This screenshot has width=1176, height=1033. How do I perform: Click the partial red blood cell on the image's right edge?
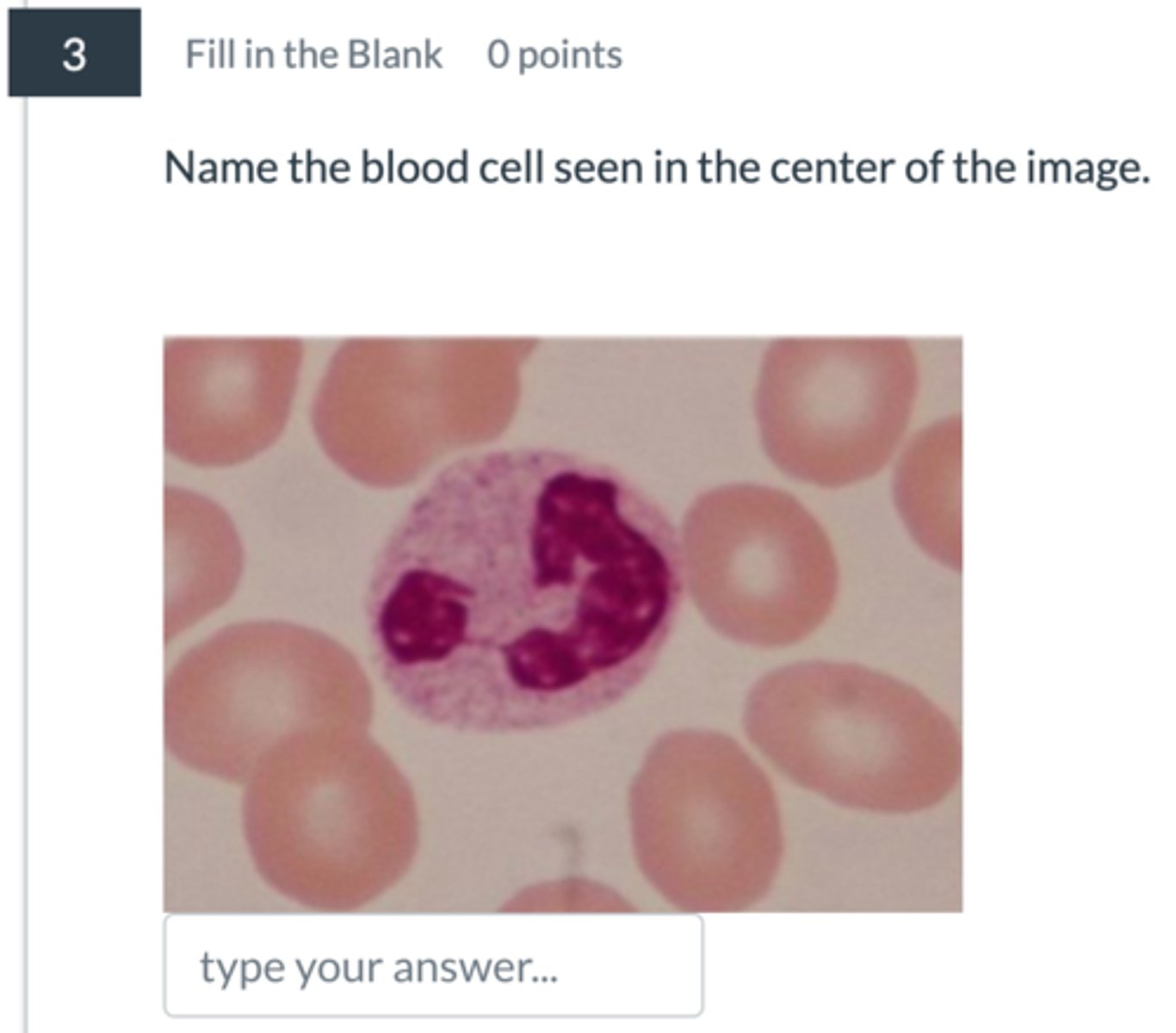pos(933,491)
